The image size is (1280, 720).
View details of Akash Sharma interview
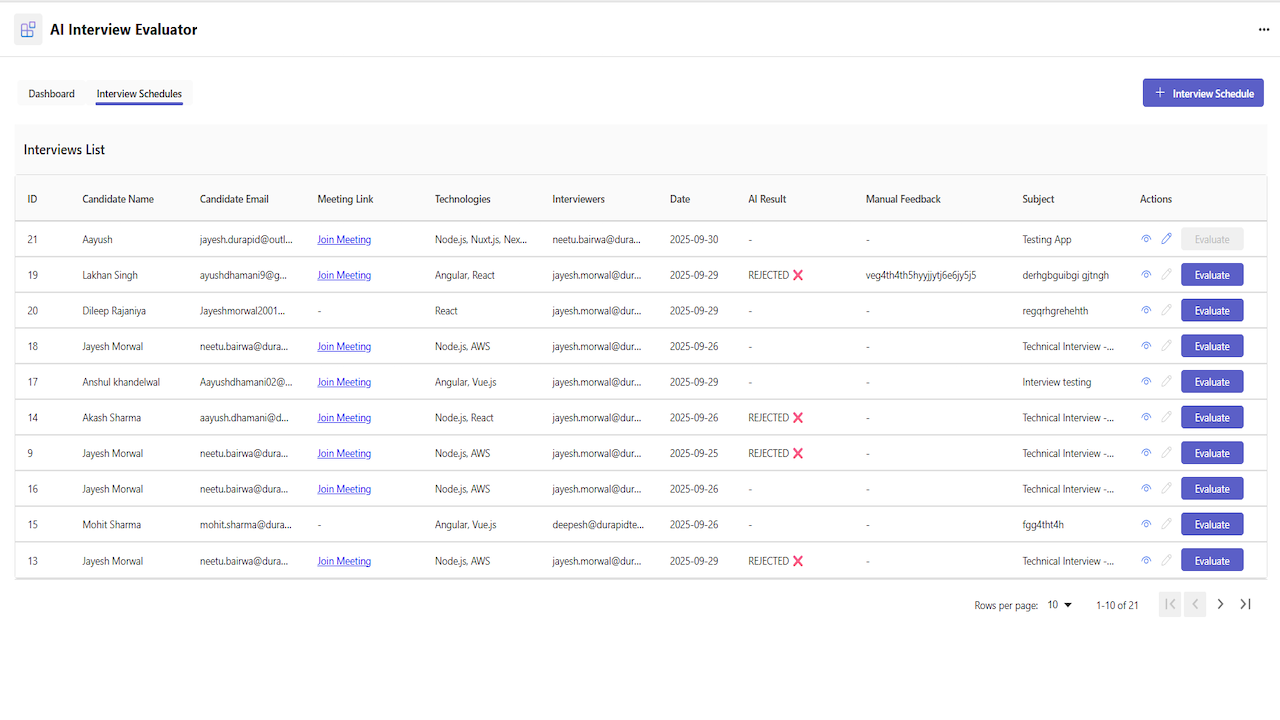[x=1146, y=418]
